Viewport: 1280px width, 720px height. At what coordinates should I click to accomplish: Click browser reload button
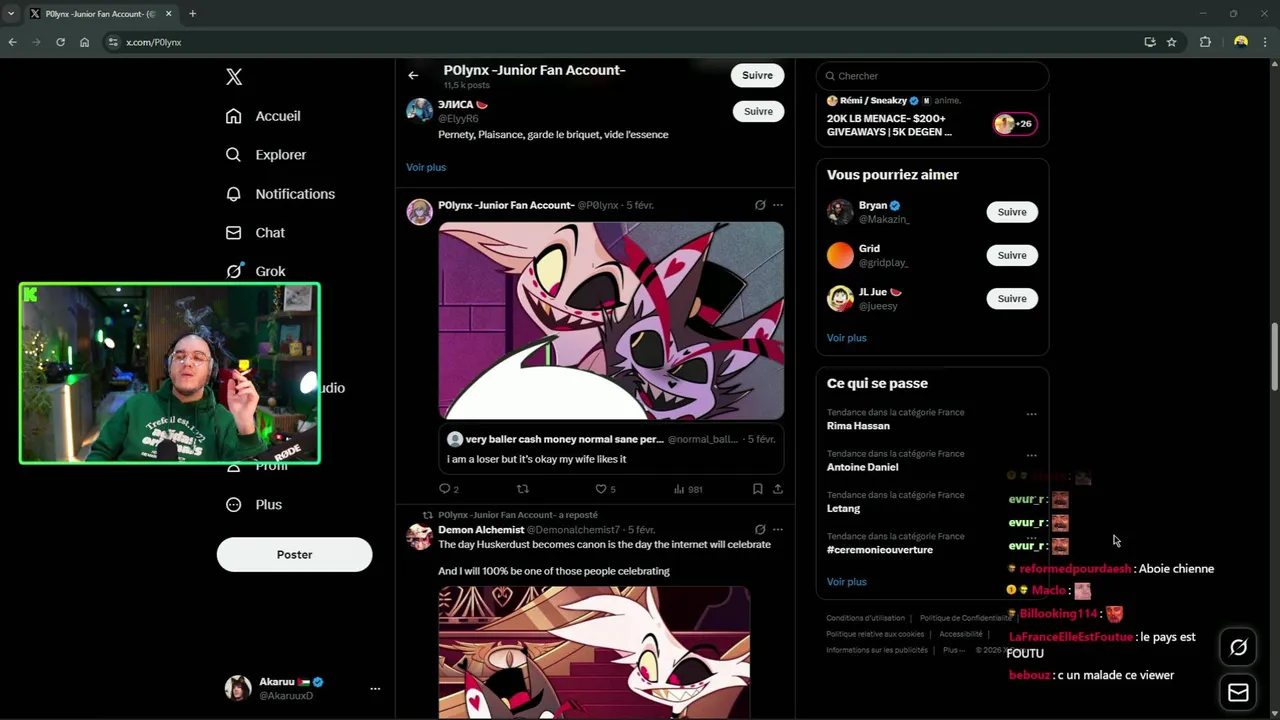[60, 42]
